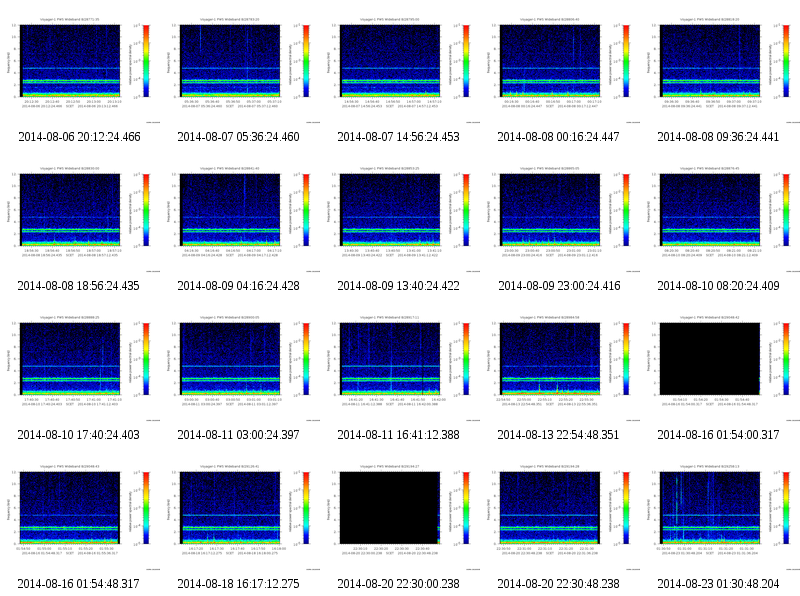Click the caption 2014-08-06 20:12:24.466
Image resolution: width=800 pixels, height=596 pixels.
click(79, 137)
